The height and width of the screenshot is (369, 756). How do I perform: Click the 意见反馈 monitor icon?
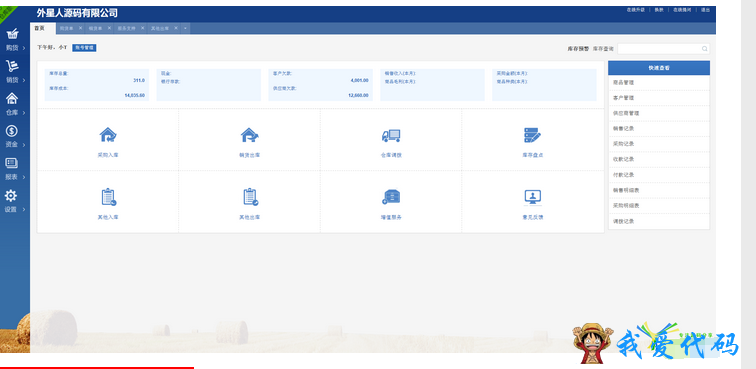pos(533,197)
